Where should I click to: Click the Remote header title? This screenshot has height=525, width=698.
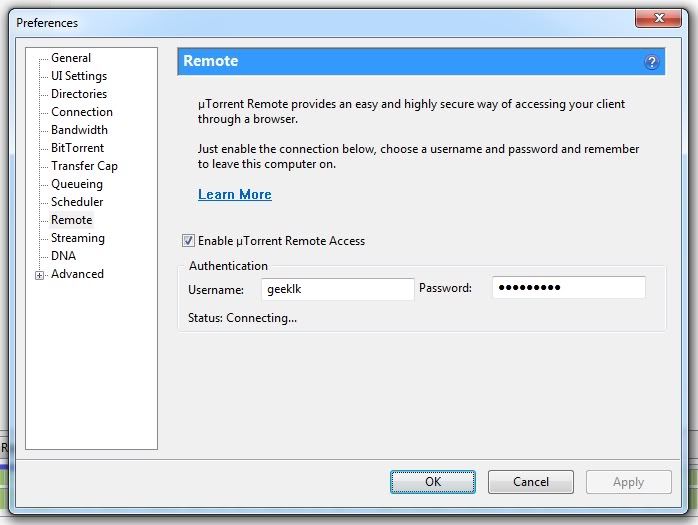(x=211, y=61)
